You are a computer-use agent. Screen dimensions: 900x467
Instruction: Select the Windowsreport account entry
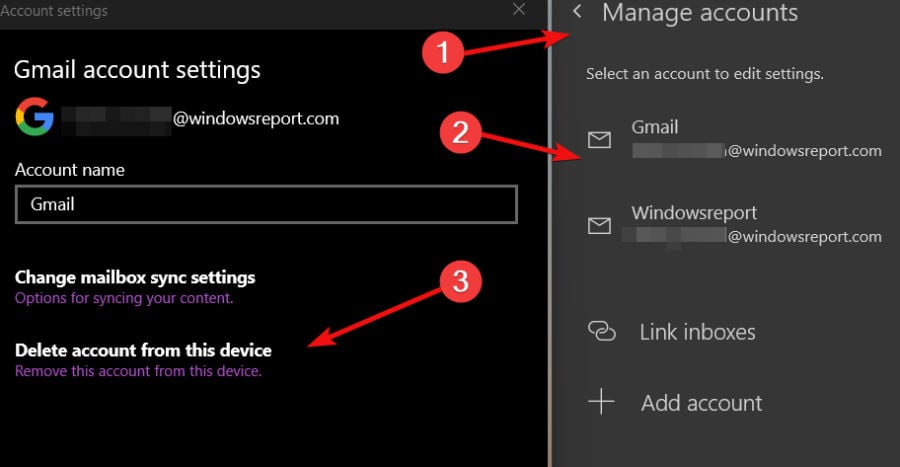[x=735, y=225]
